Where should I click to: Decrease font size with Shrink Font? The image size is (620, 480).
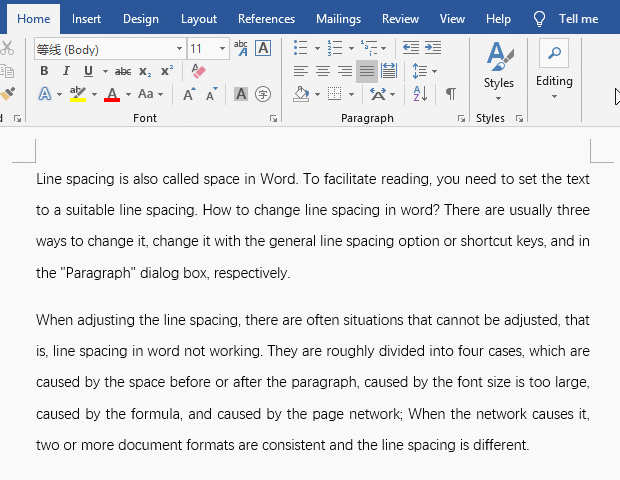tap(212, 94)
